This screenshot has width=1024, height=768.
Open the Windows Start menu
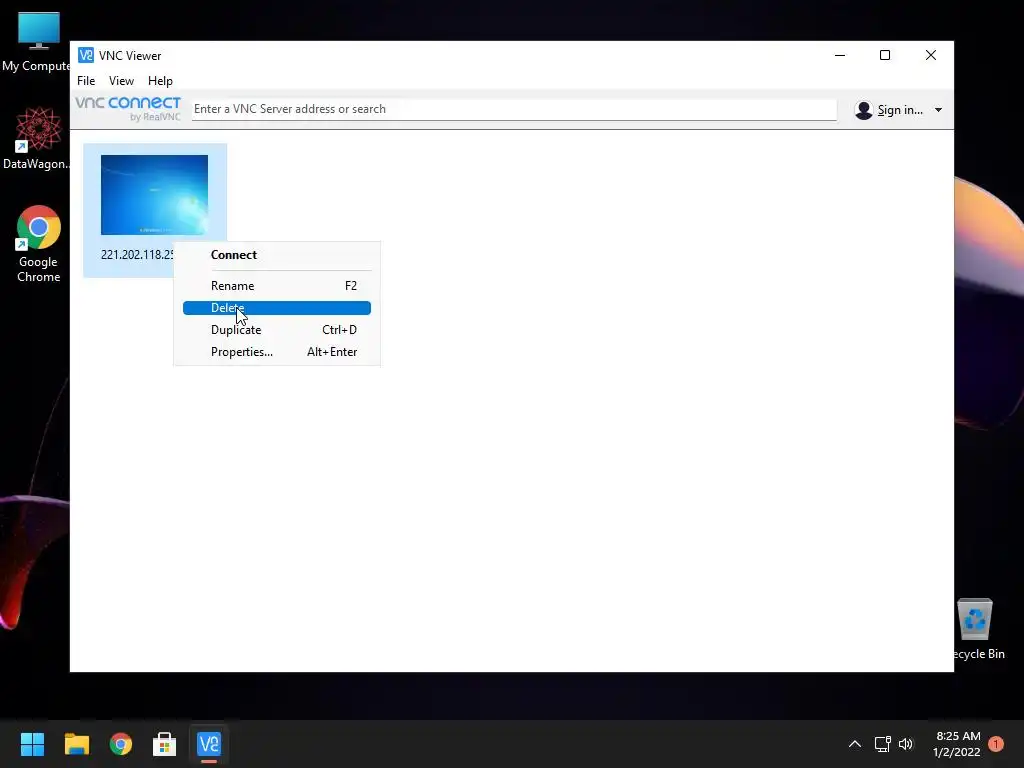(32, 744)
